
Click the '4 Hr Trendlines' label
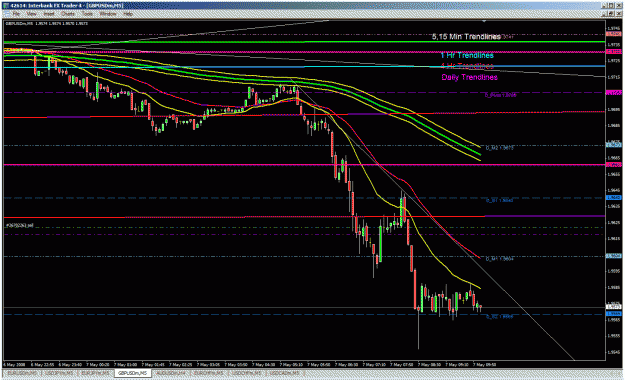[467, 66]
